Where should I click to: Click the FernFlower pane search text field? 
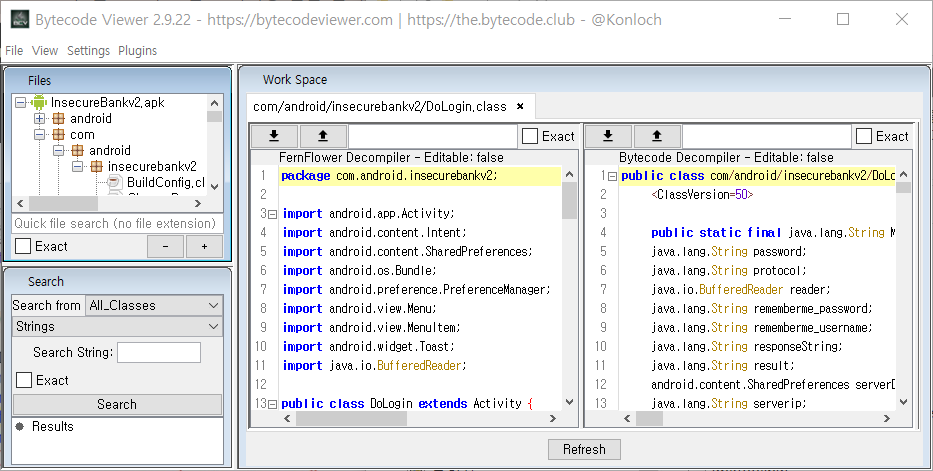[433, 136]
